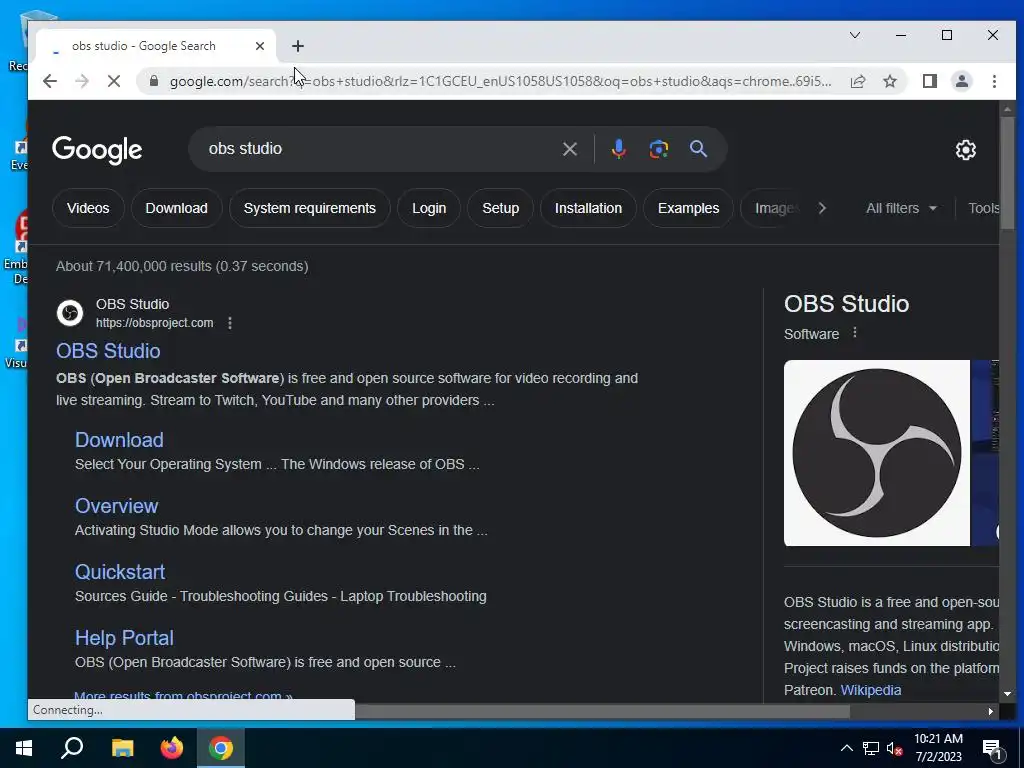The height and width of the screenshot is (768, 1024).
Task: Go back using browser back arrow
Action: click(x=50, y=81)
